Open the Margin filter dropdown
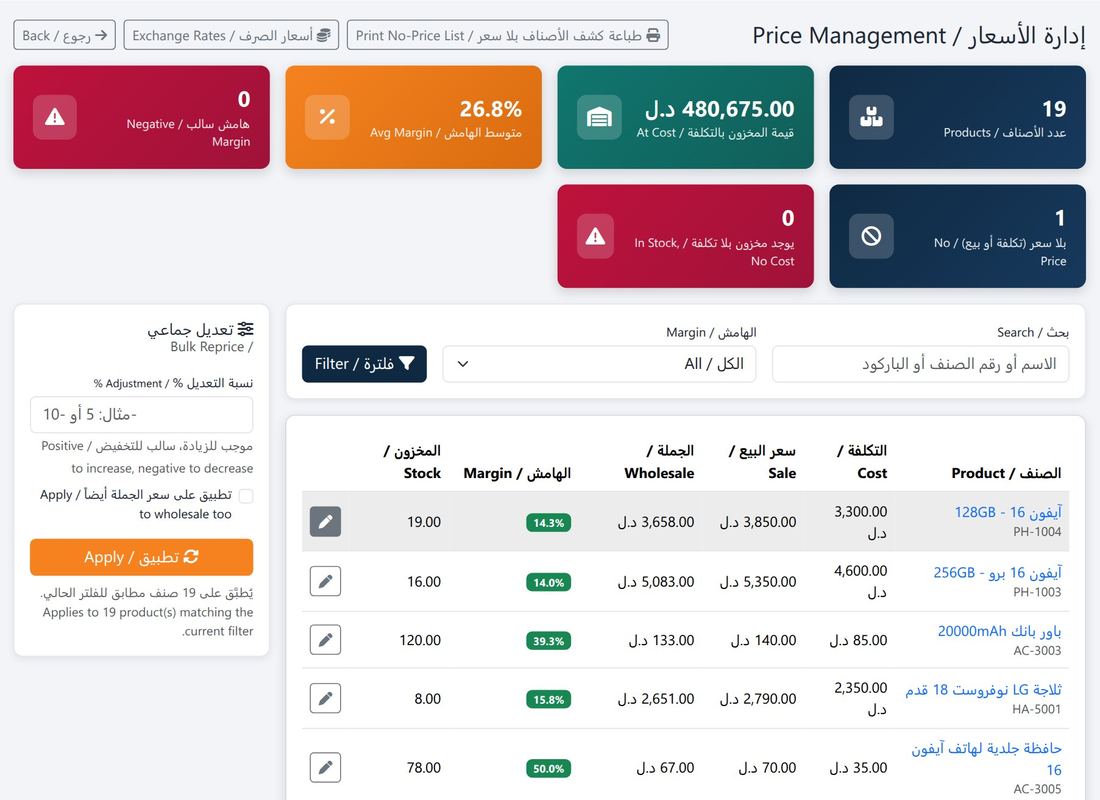Viewport: 1100px width, 800px height. point(599,364)
